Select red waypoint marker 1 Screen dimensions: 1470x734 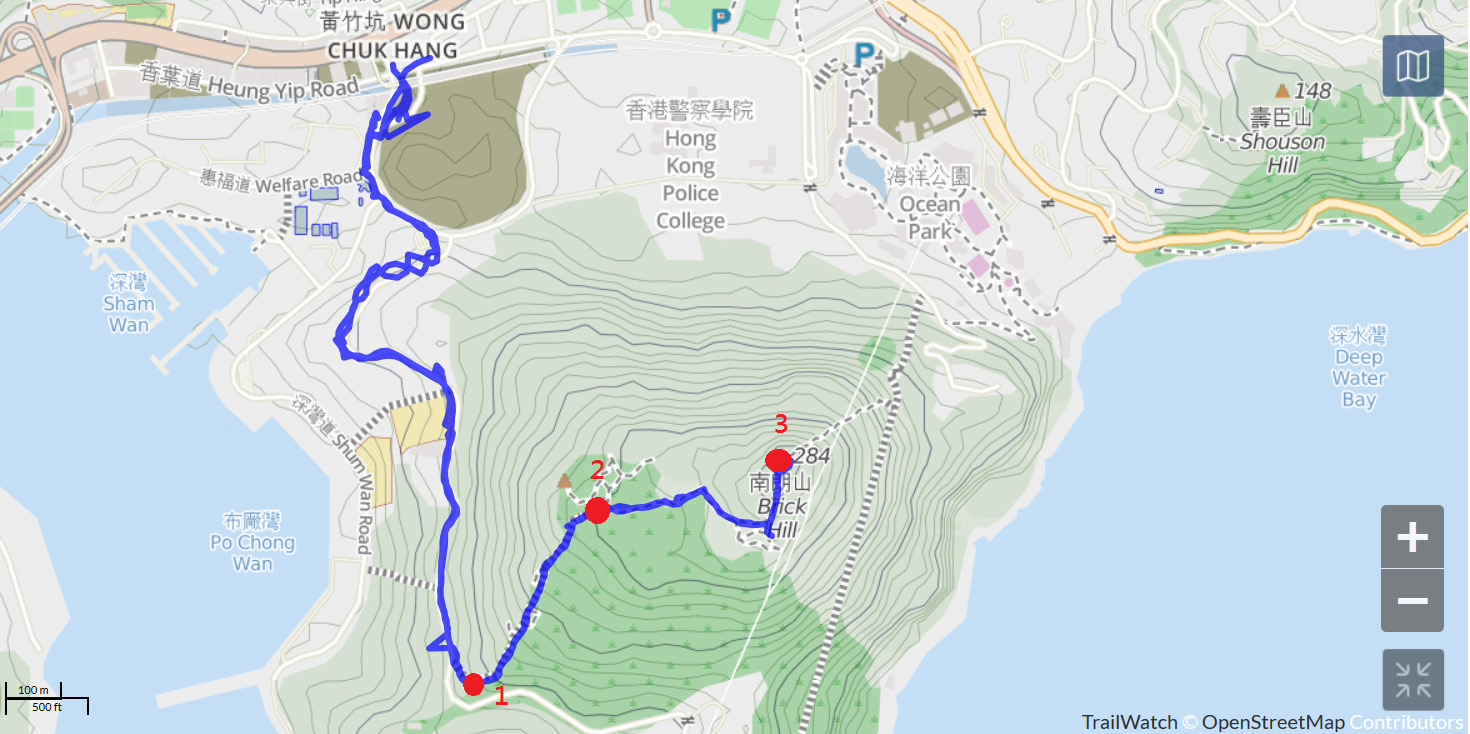pos(474,684)
